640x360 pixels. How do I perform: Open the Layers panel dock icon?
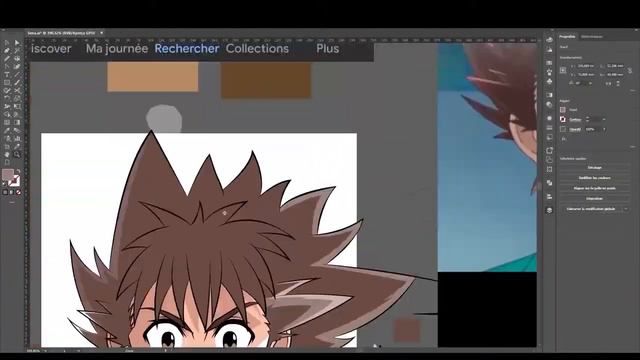tap(549, 210)
